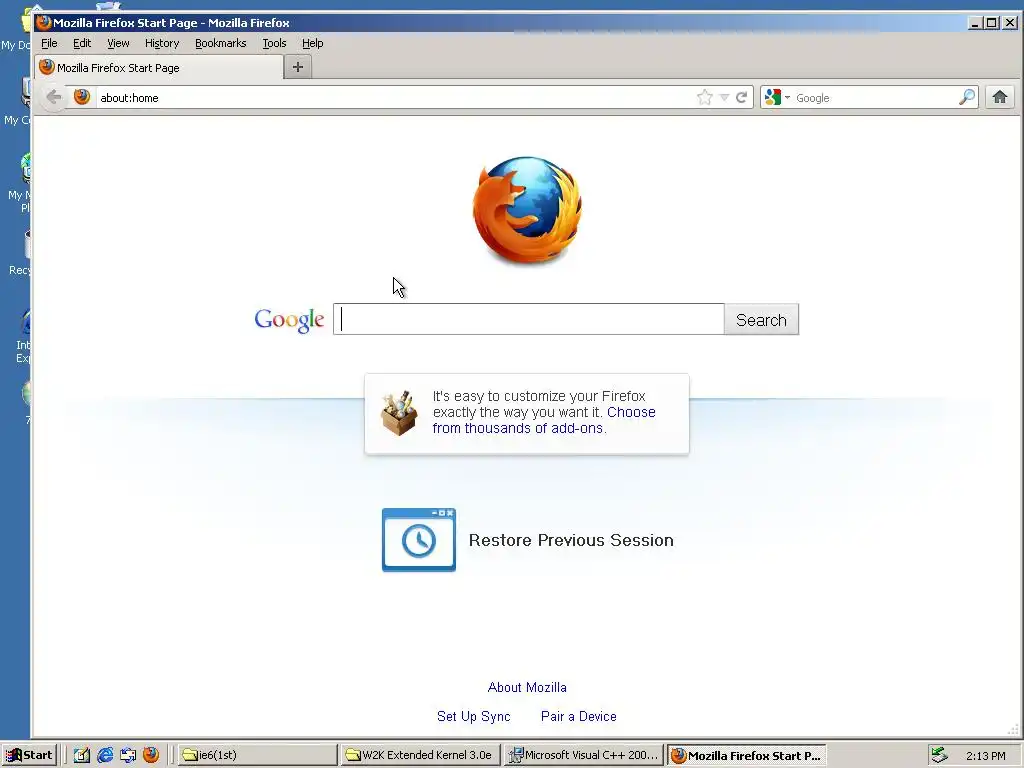Reload the page with the refresh icon
The width and height of the screenshot is (1024, 768).
click(741, 98)
